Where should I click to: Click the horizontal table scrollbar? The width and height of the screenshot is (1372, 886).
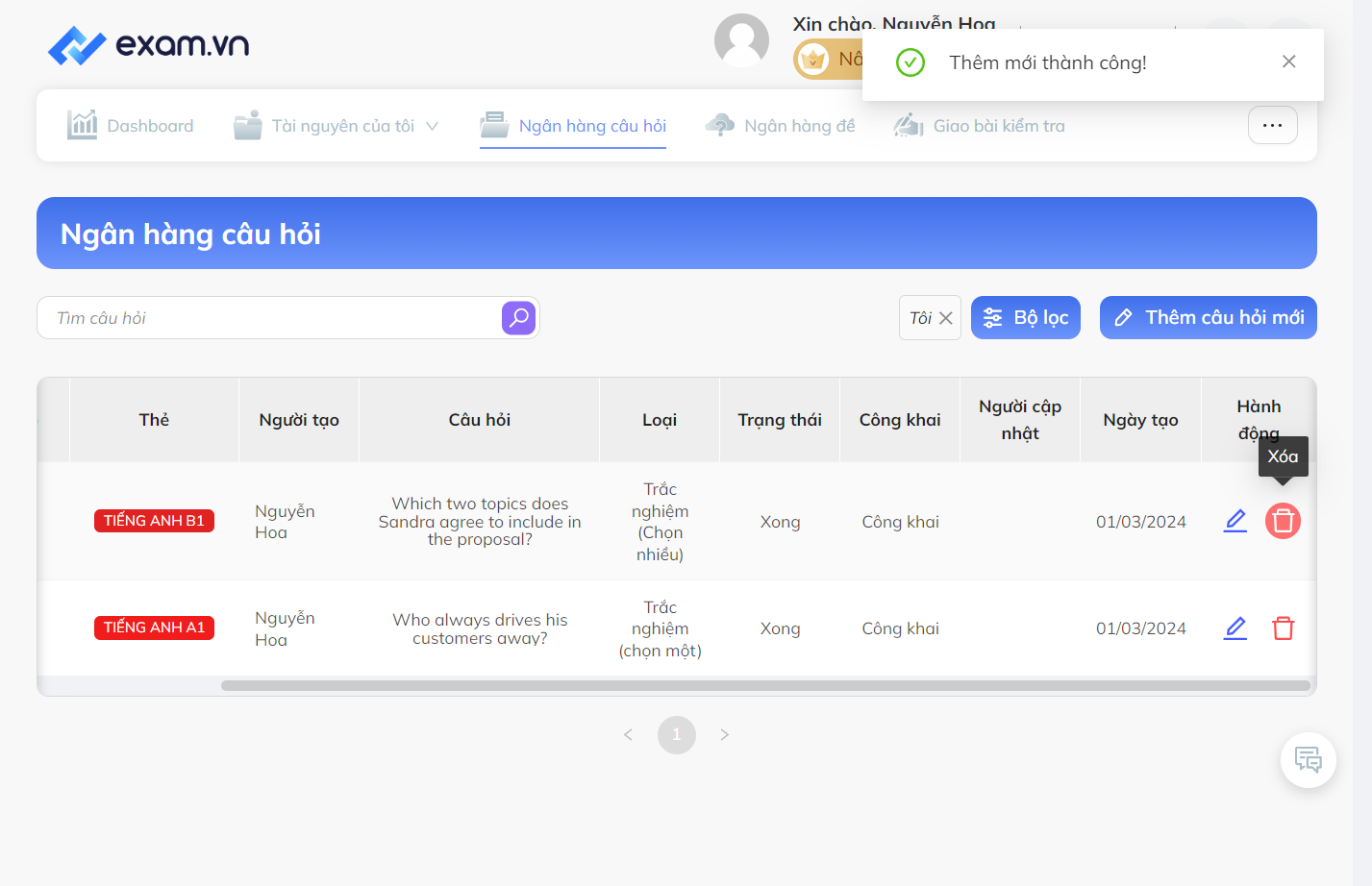pyautogui.click(x=765, y=686)
